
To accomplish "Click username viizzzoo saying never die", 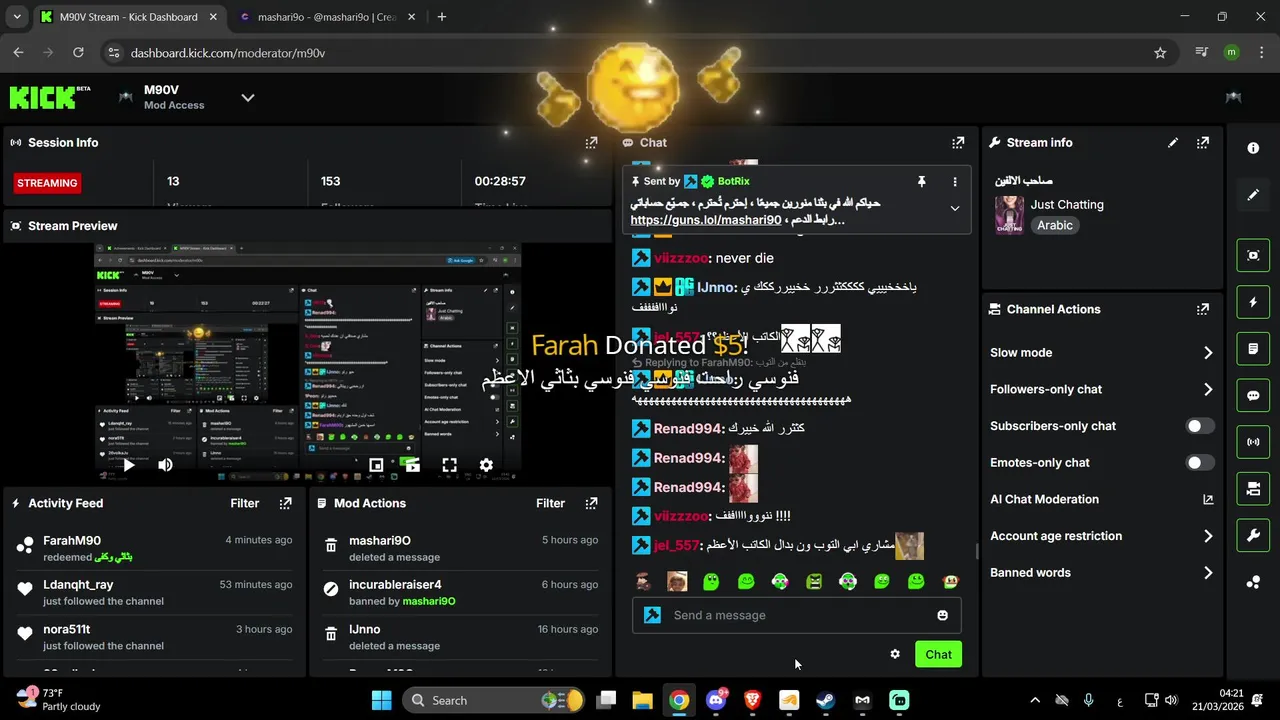I will pos(681,258).
